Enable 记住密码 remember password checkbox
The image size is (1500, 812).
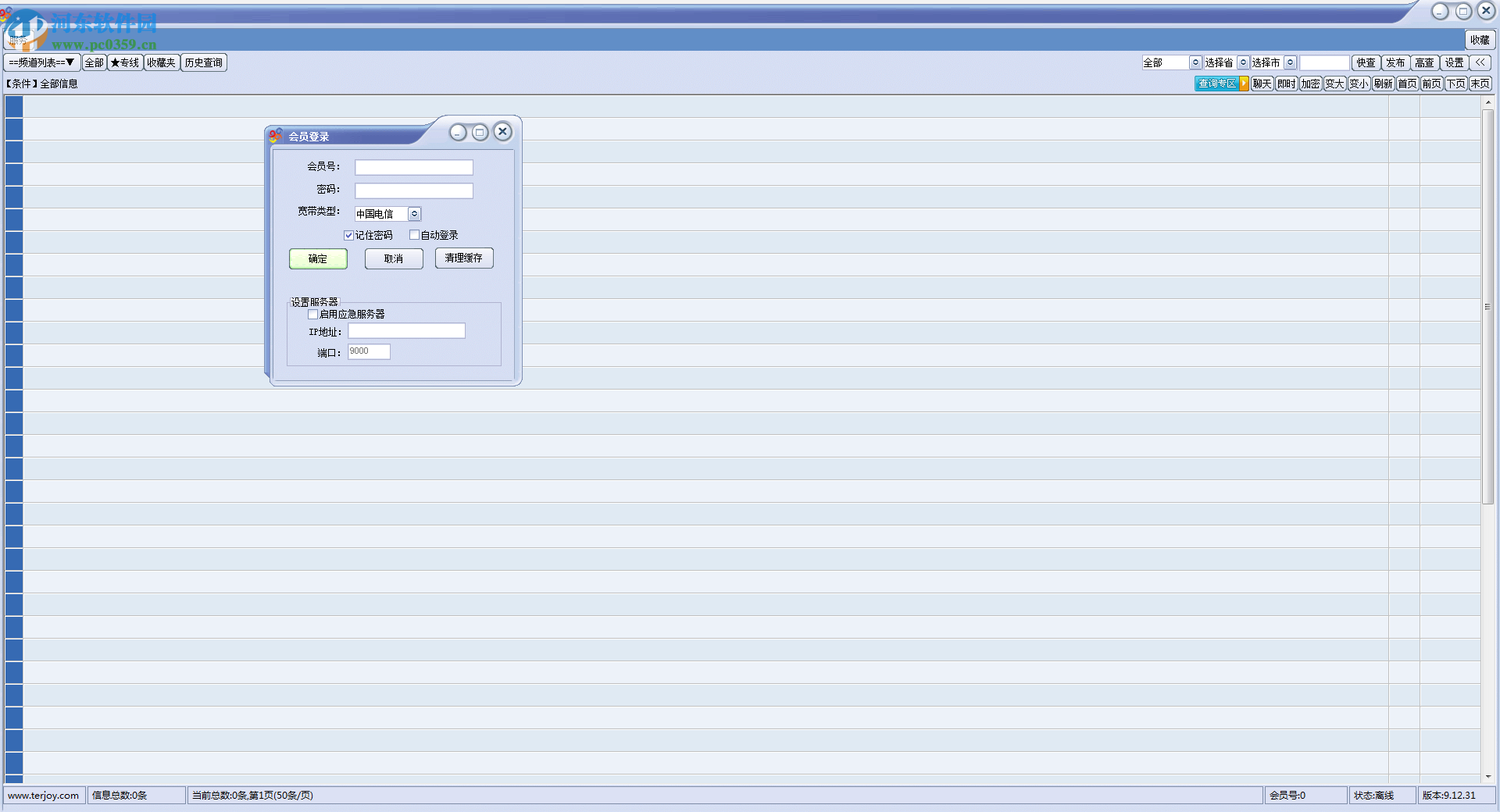tap(348, 235)
